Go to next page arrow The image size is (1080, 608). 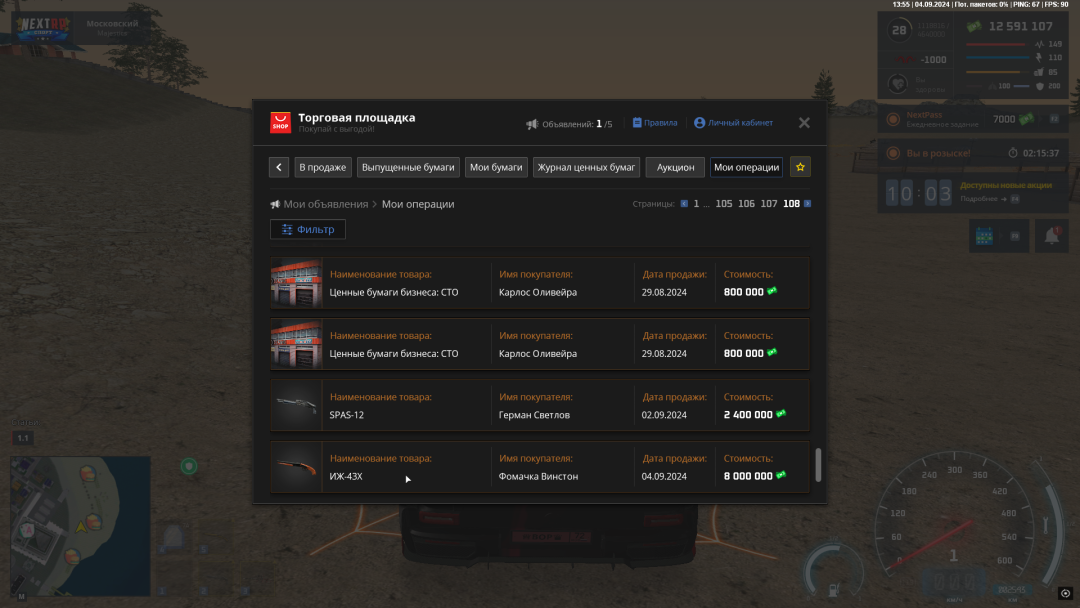coord(807,204)
